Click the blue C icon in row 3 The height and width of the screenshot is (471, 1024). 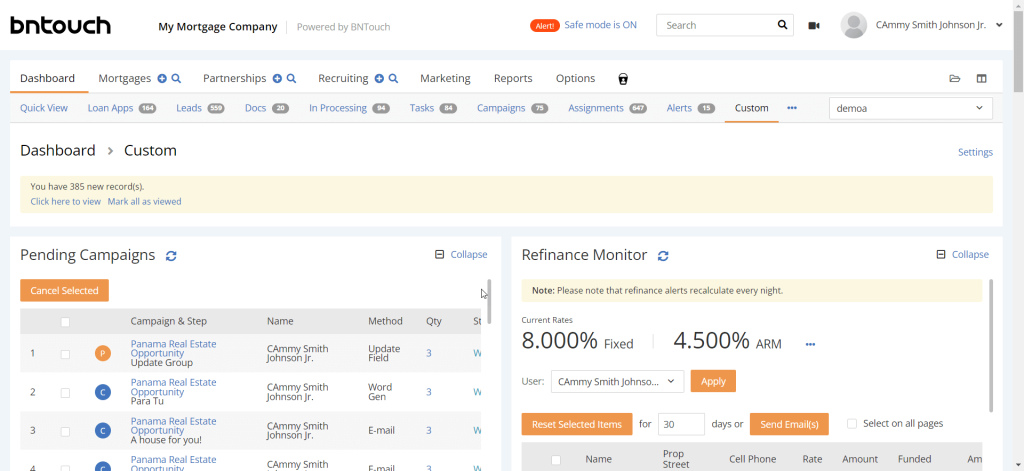tap(103, 430)
